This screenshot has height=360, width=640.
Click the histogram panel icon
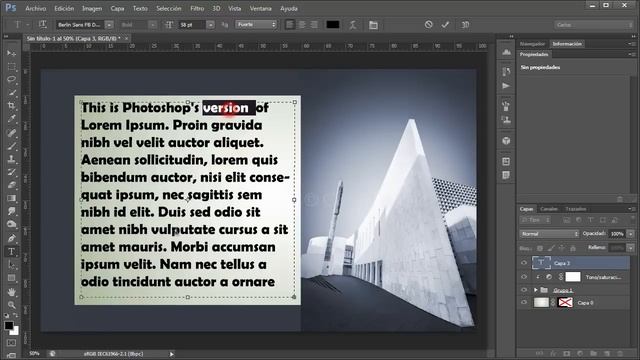coord(506,52)
